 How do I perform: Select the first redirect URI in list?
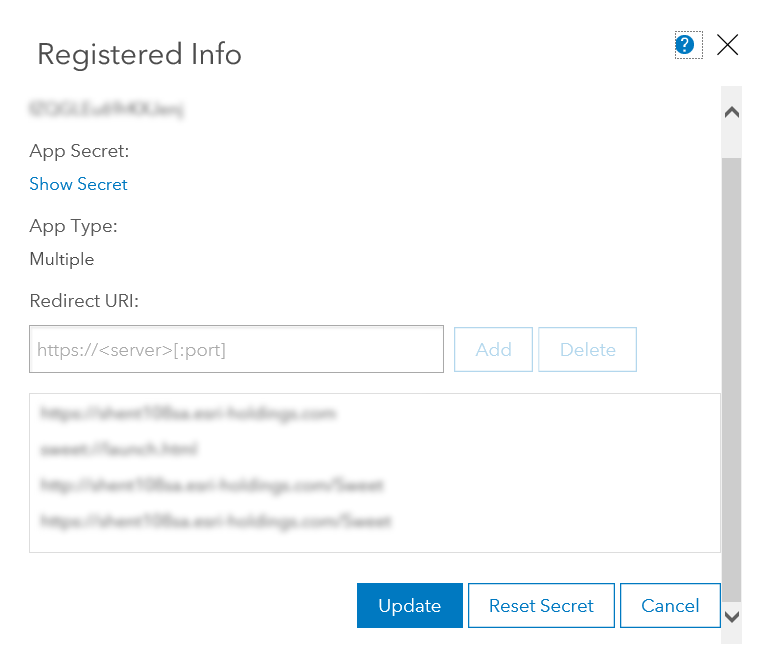click(188, 412)
